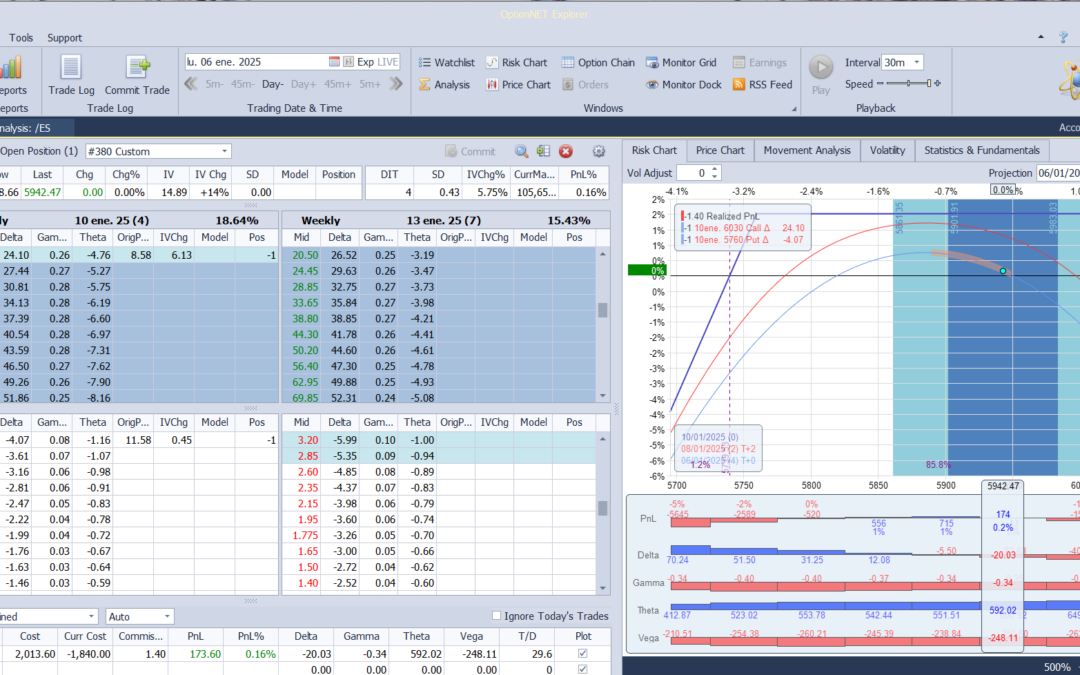
Task: Collapse the ribbon with the up arrow
Action: click(x=1041, y=37)
